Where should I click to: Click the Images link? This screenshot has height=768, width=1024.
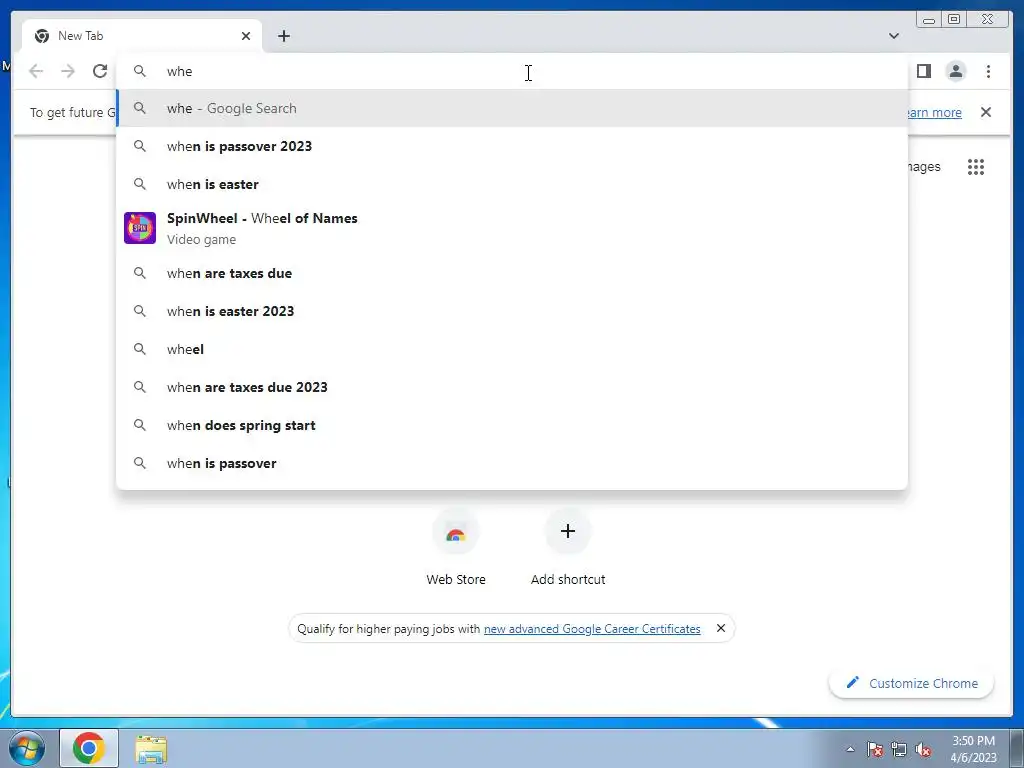(924, 167)
